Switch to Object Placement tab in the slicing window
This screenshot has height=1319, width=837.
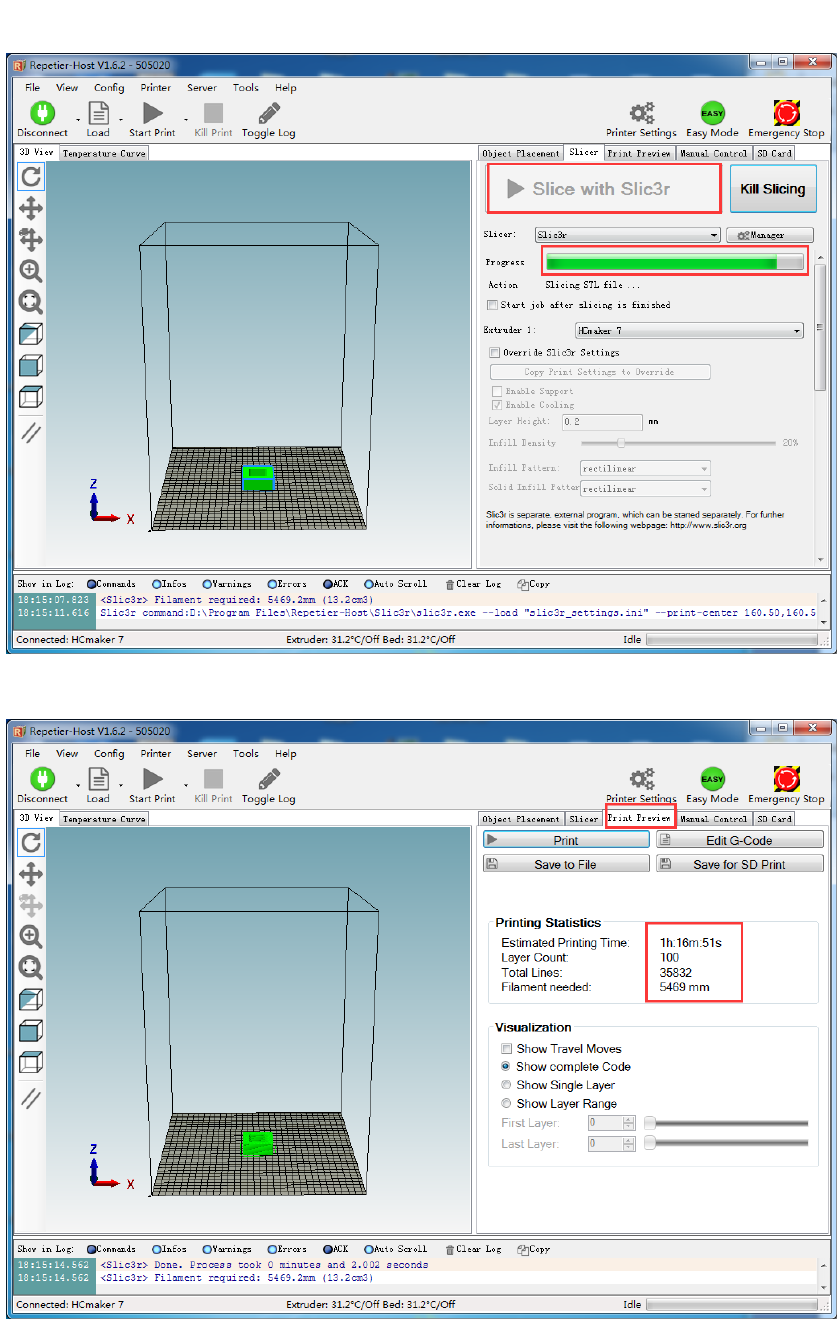520,153
